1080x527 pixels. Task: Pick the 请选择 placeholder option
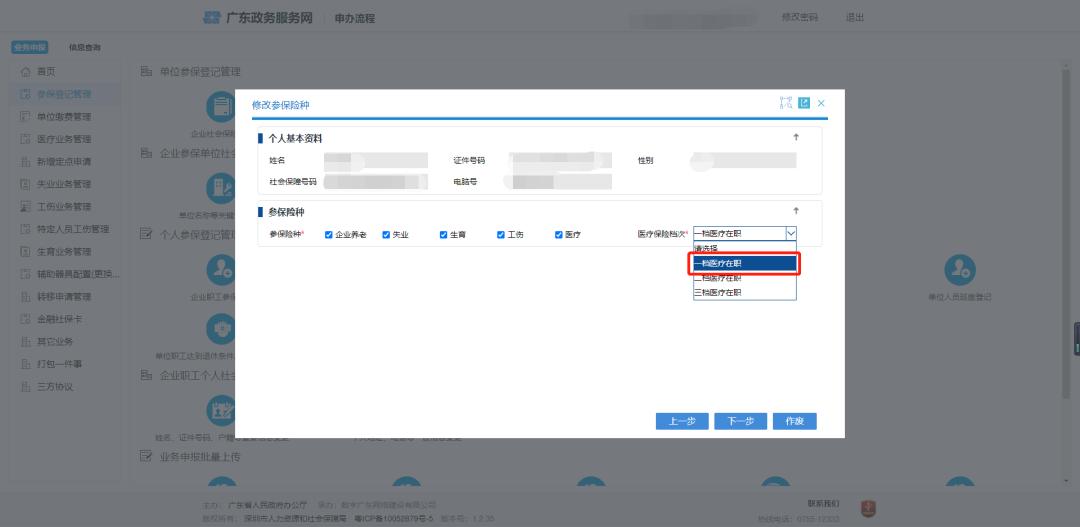click(x=744, y=248)
